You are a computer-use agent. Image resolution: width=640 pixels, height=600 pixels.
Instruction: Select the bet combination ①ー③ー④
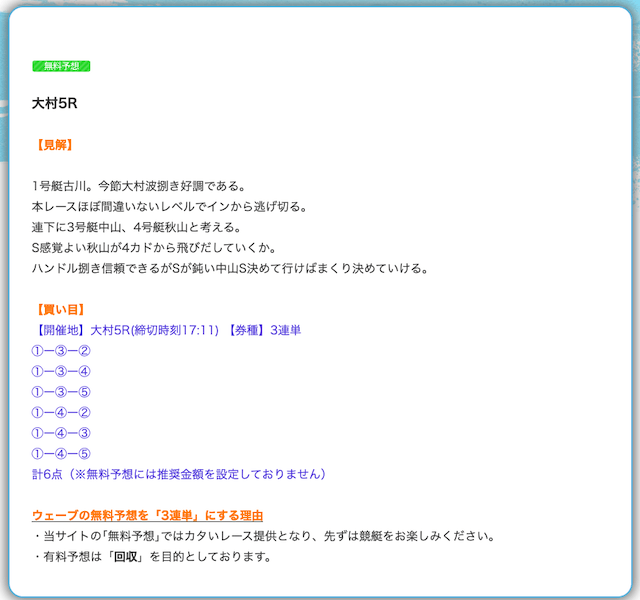click(61, 371)
